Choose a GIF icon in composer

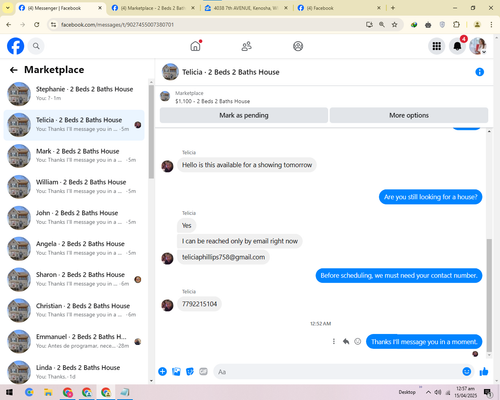203,371
